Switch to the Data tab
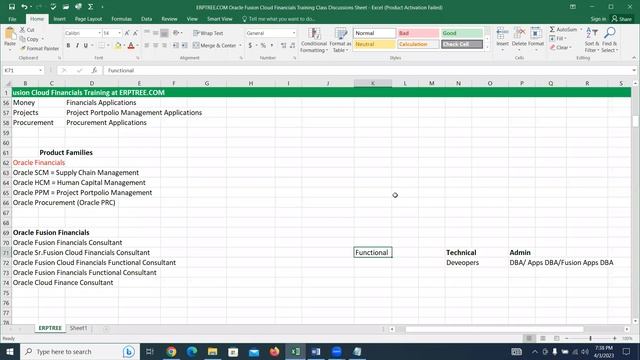640x360 pixels. [146, 19]
